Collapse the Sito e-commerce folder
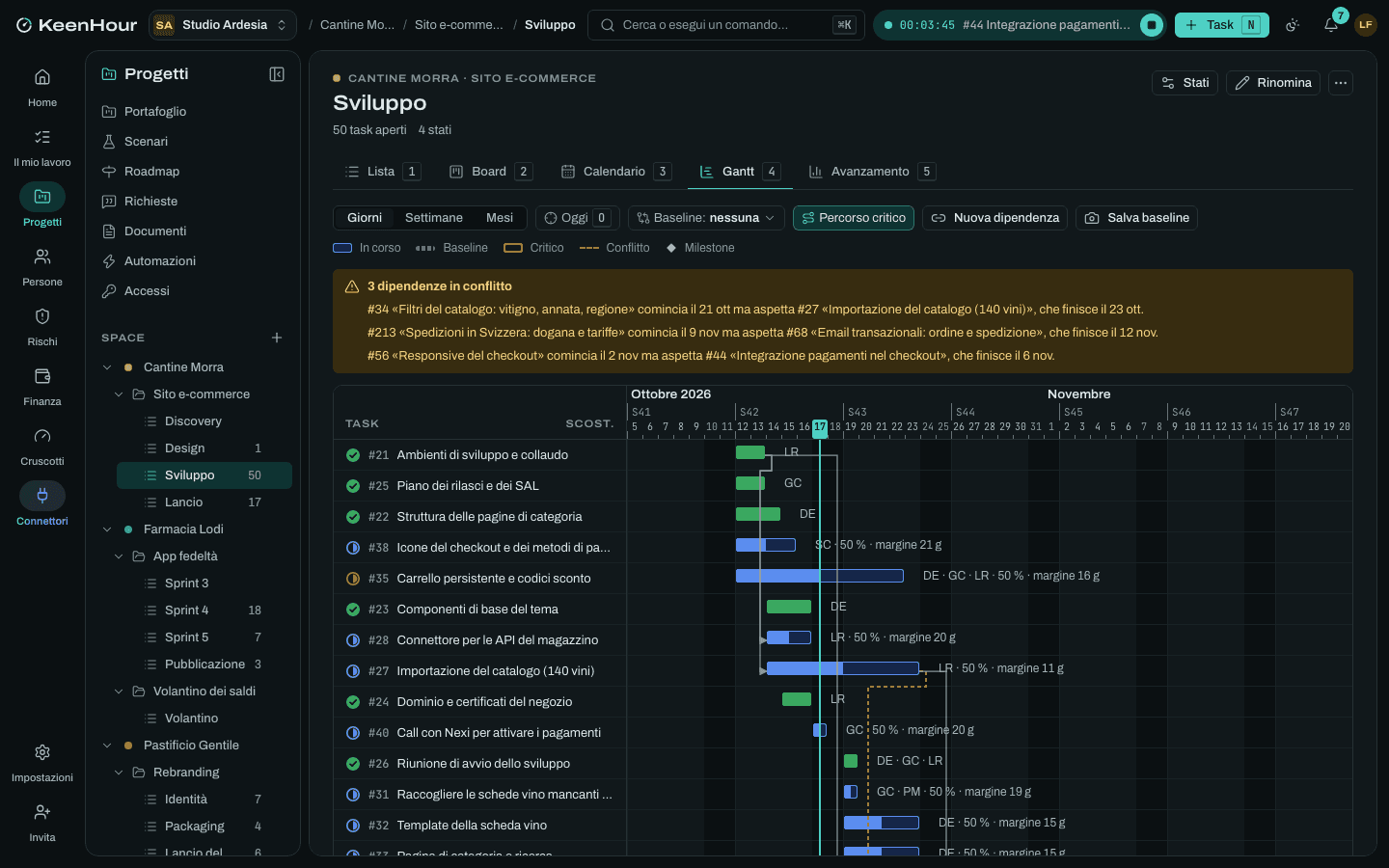Image resolution: width=1389 pixels, height=868 pixels. 119,394
